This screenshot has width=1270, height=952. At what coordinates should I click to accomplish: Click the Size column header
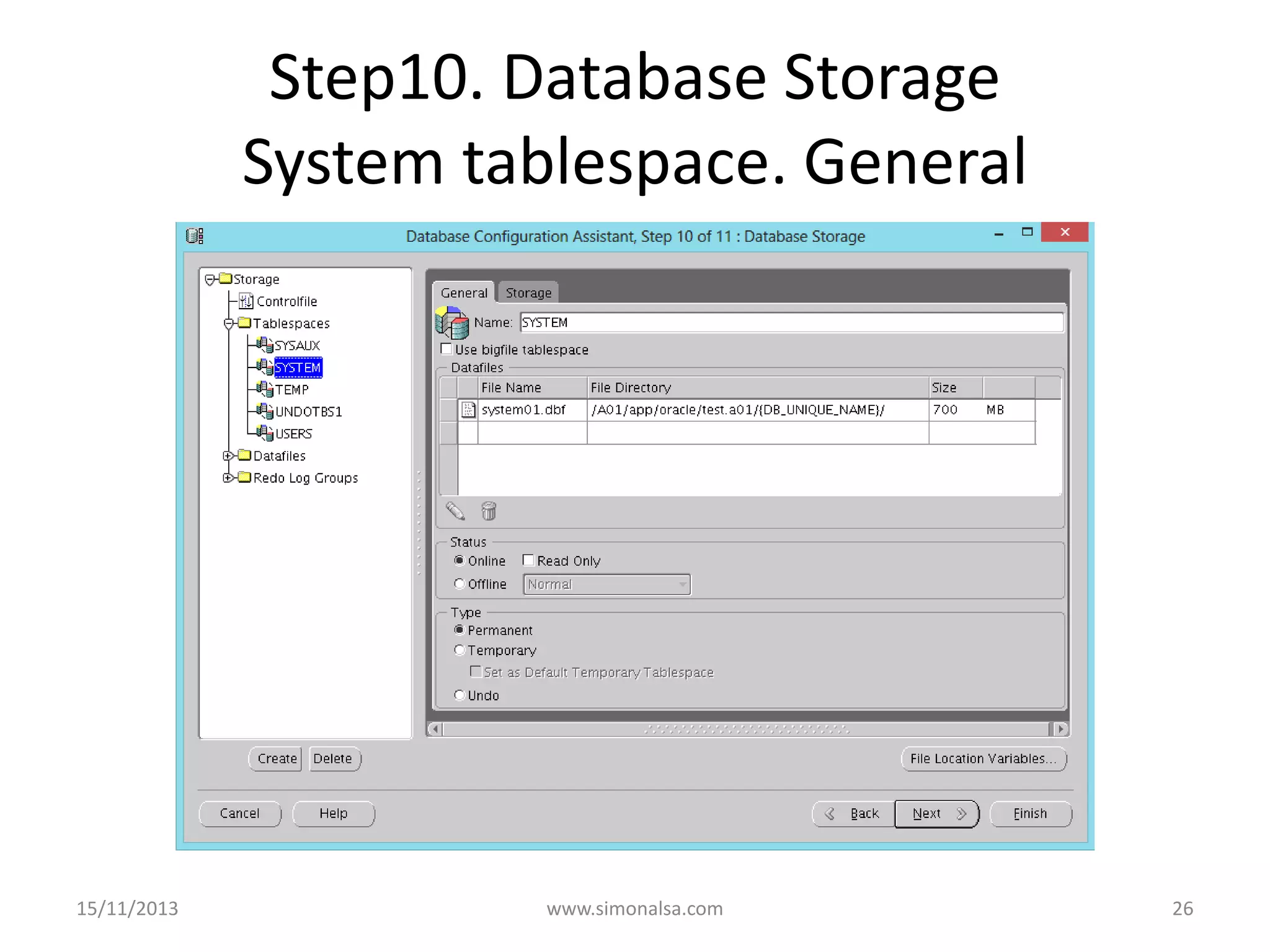pyautogui.click(x=956, y=387)
